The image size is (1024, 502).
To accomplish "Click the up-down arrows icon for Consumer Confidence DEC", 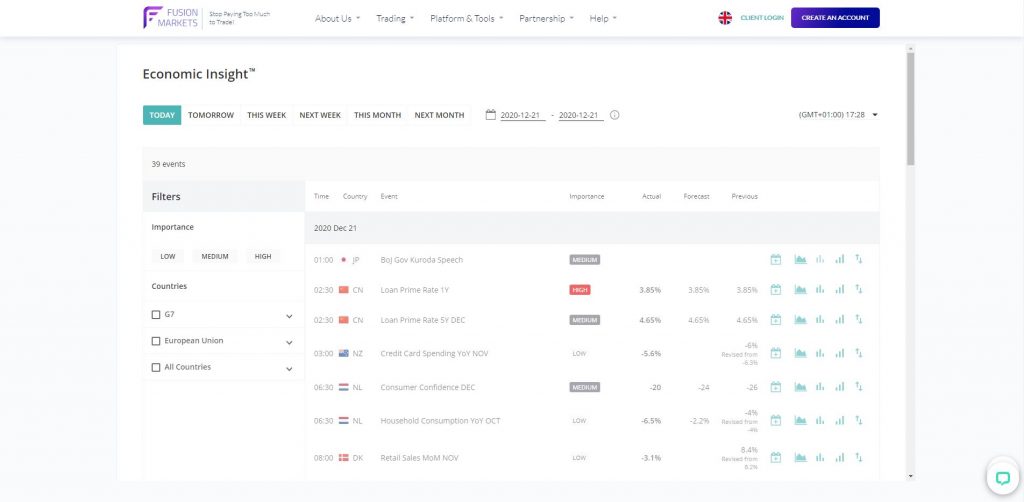I will pyautogui.click(x=858, y=386).
